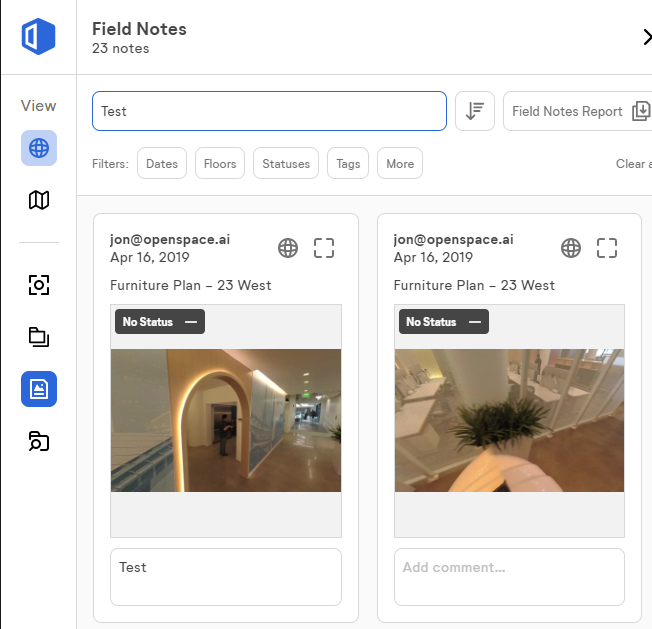
Task: Click the 23 notes count text
Action: tap(121, 48)
